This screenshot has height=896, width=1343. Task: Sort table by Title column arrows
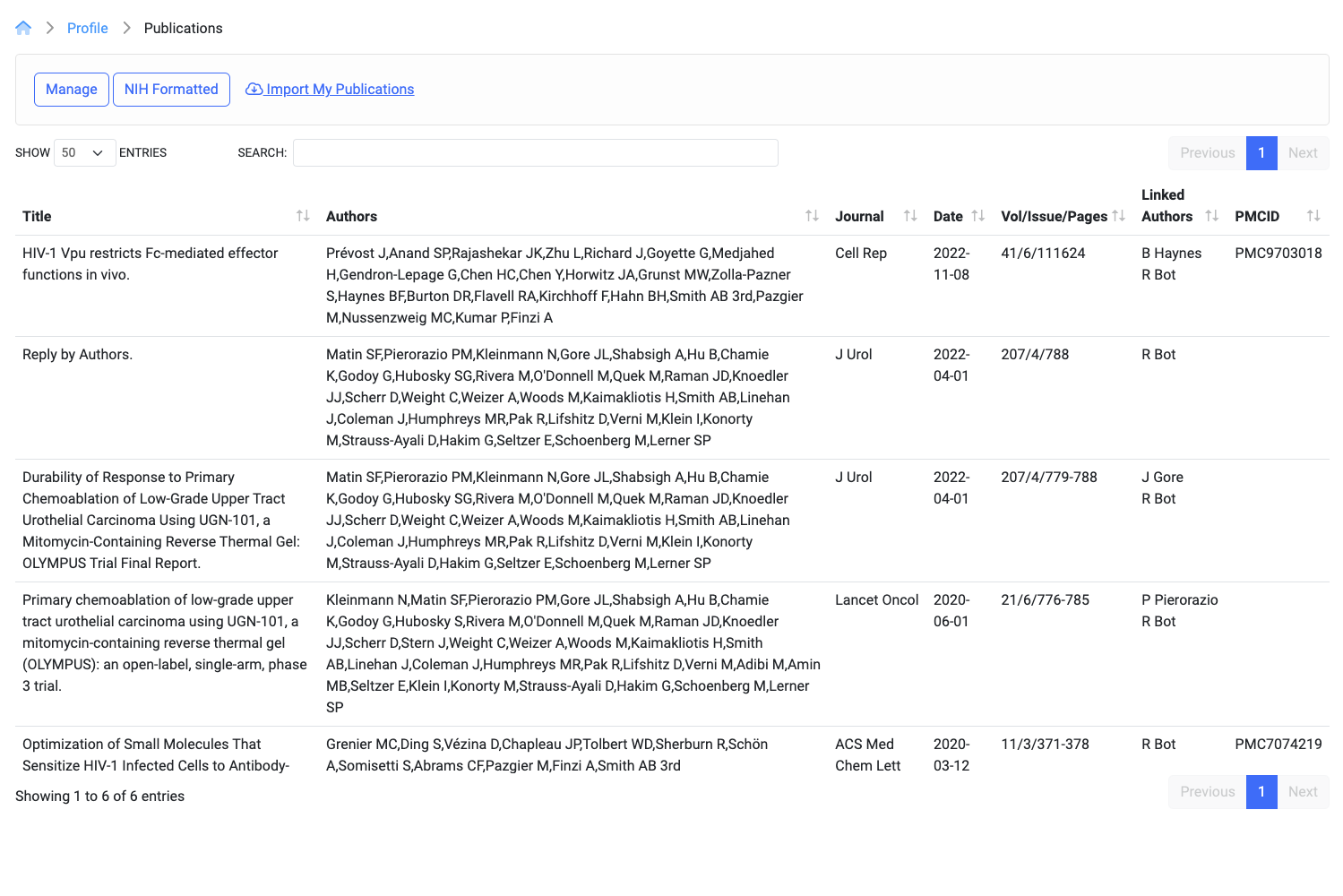coord(303,216)
